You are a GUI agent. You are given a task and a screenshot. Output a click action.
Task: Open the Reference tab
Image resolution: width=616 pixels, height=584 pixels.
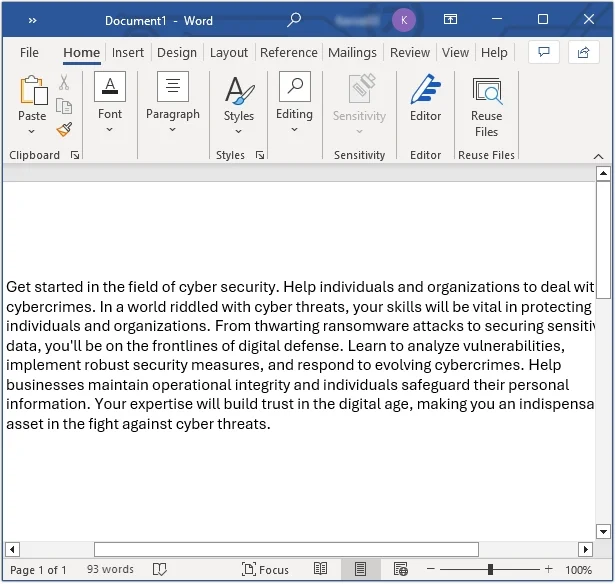click(289, 52)
